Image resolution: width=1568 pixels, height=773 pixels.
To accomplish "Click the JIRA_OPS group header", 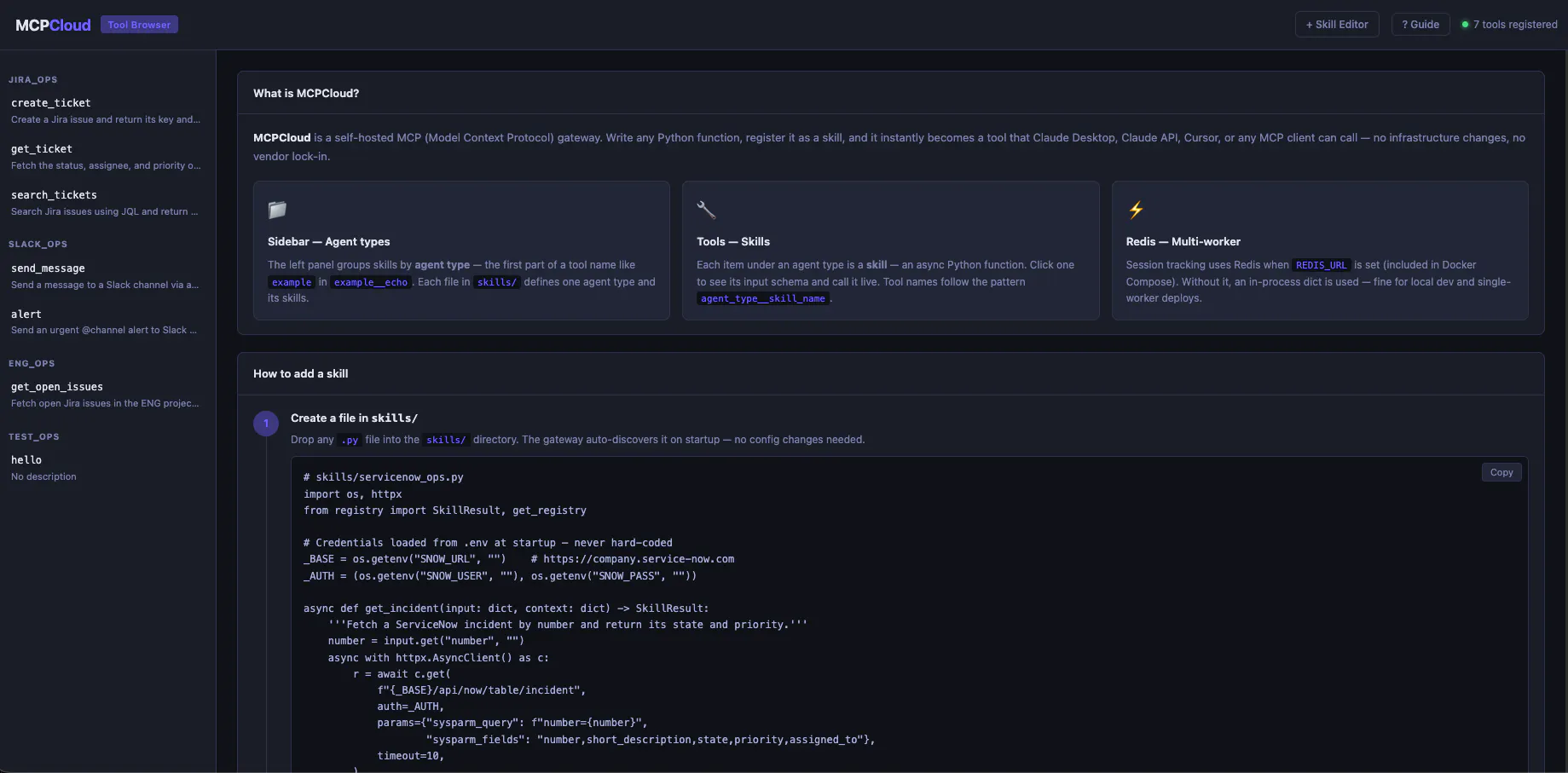I will tap(33, 80).
